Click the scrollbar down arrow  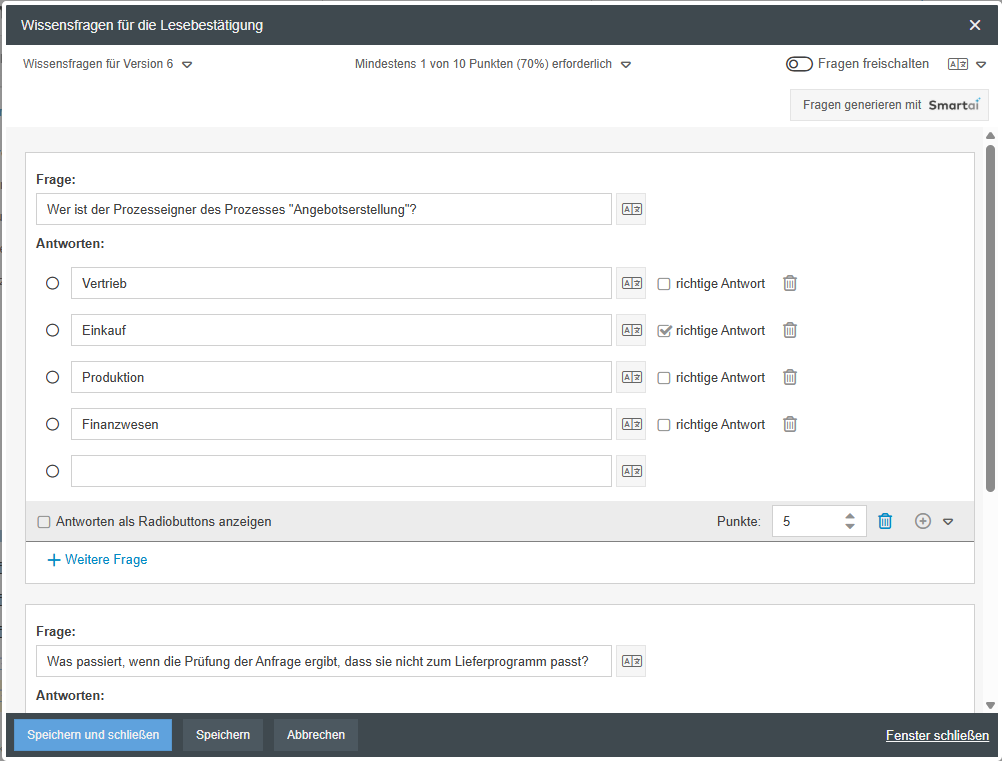(990, 705)
